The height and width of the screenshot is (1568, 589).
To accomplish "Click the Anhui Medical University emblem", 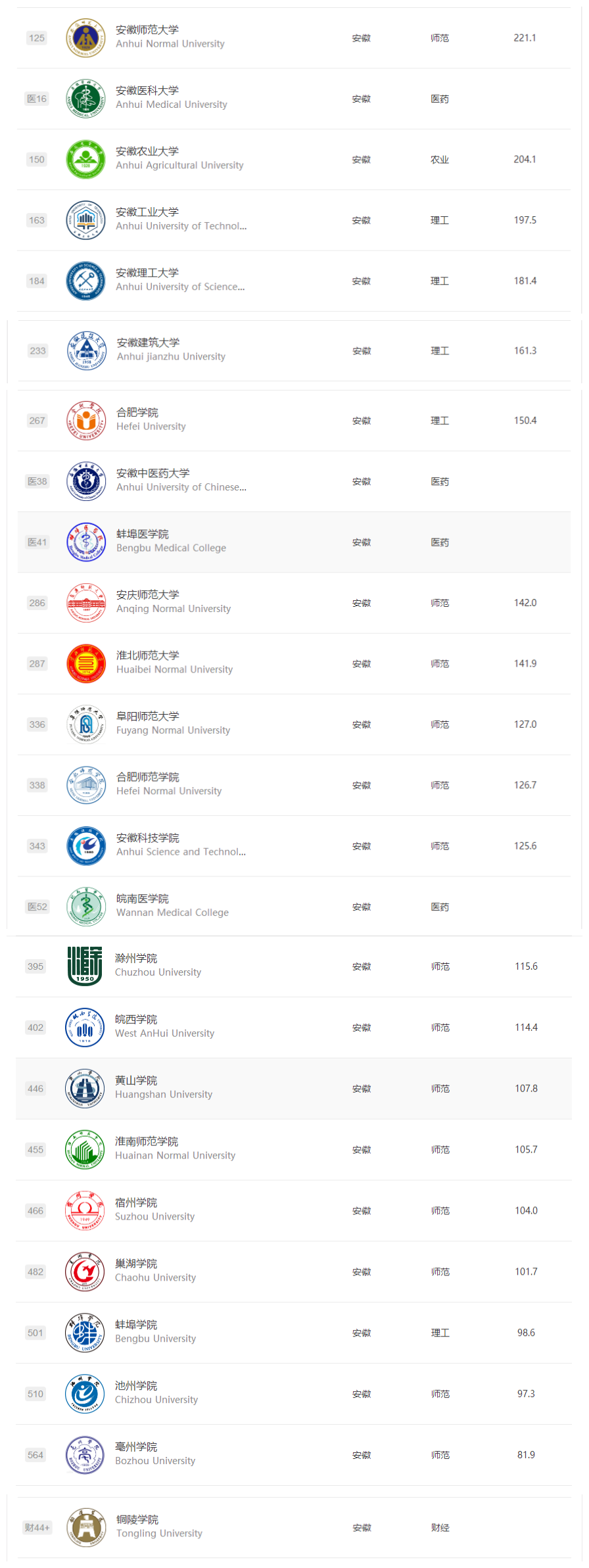I will (85, 99).
